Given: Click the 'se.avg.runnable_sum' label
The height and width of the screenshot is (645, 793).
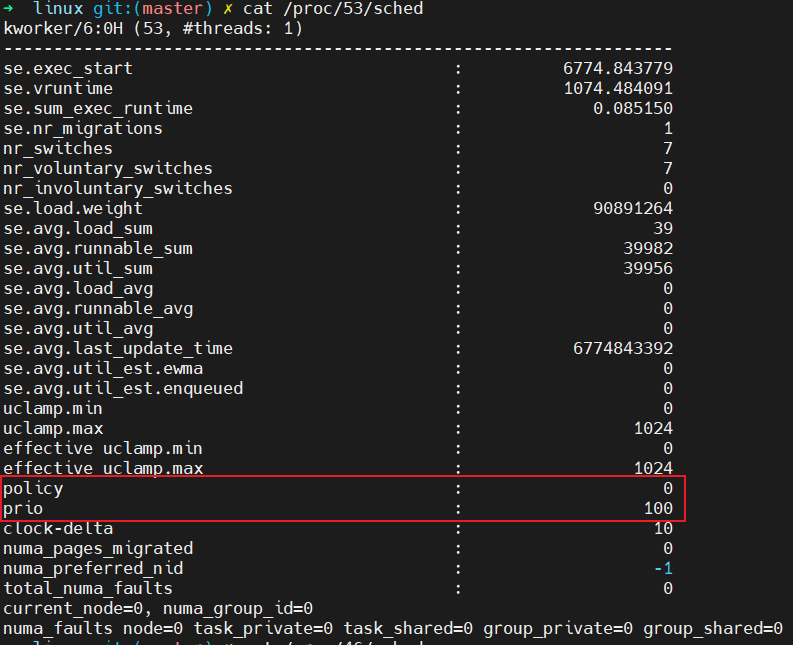Looking at the screenshot, I should pyautogui.click(x=98, y=248).
